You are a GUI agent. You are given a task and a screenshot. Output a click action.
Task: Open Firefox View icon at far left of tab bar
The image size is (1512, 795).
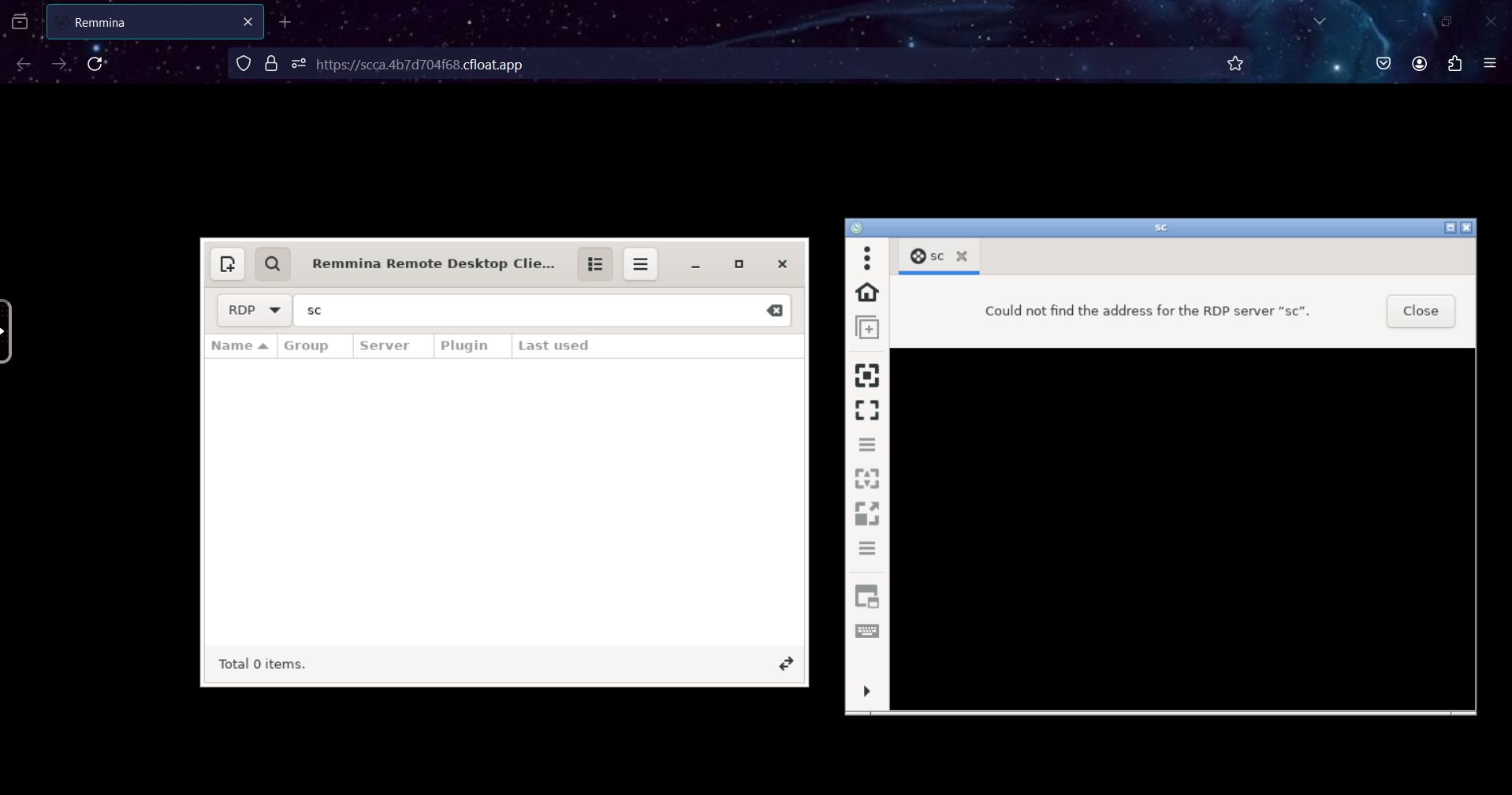pos(20,22)
